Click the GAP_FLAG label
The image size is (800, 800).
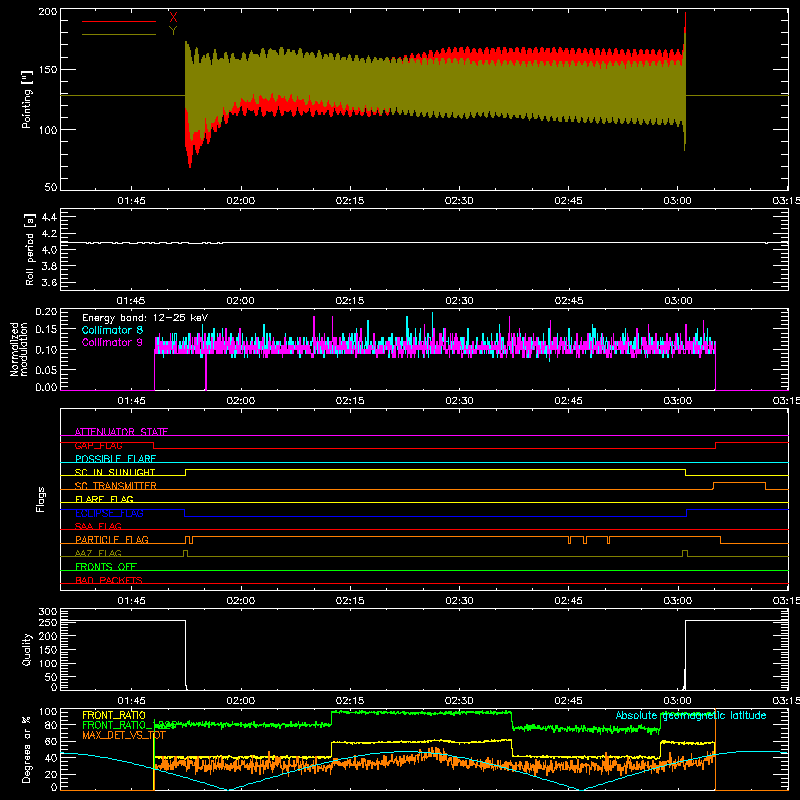tap(98, 445)
